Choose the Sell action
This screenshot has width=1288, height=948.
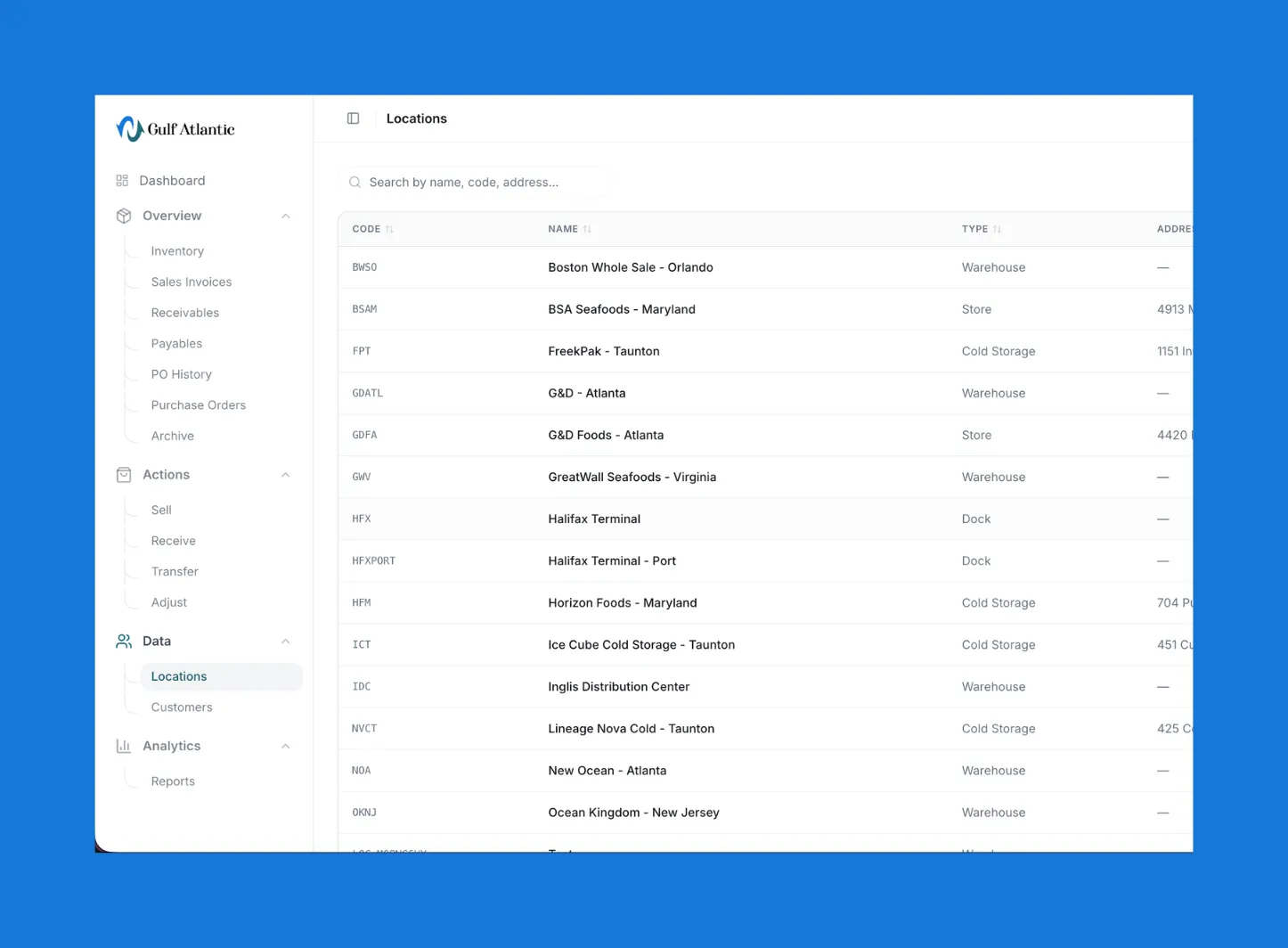pos(161,510)
